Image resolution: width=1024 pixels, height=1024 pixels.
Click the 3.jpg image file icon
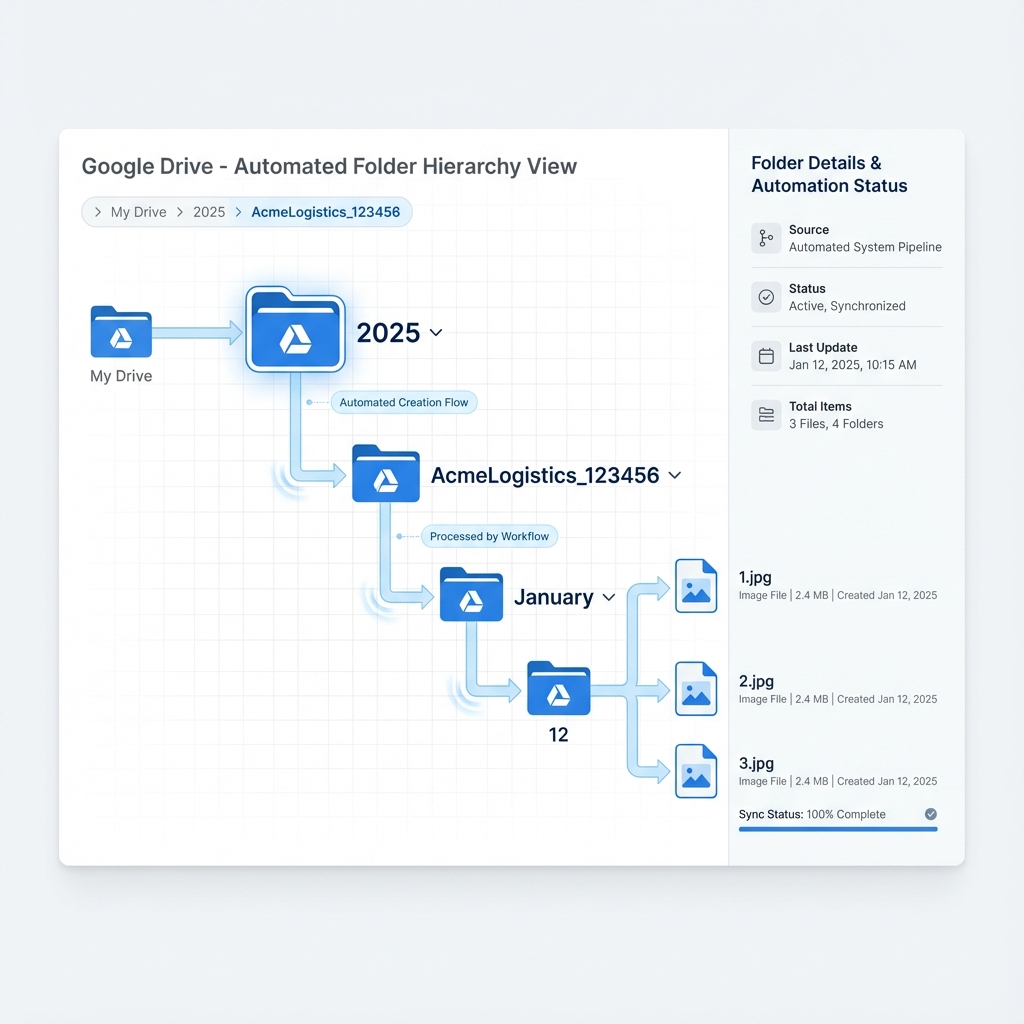click(x=696, y=771)
